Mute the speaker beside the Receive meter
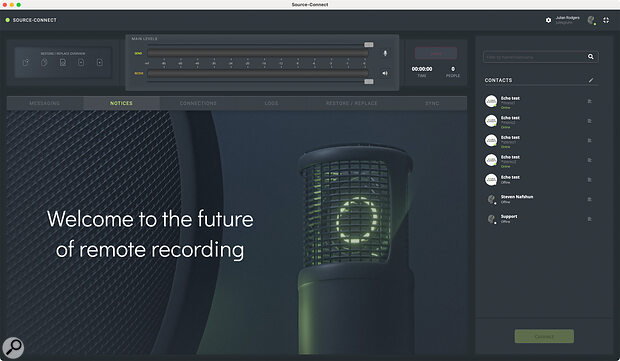620x361 pixels. coord(385,73)
